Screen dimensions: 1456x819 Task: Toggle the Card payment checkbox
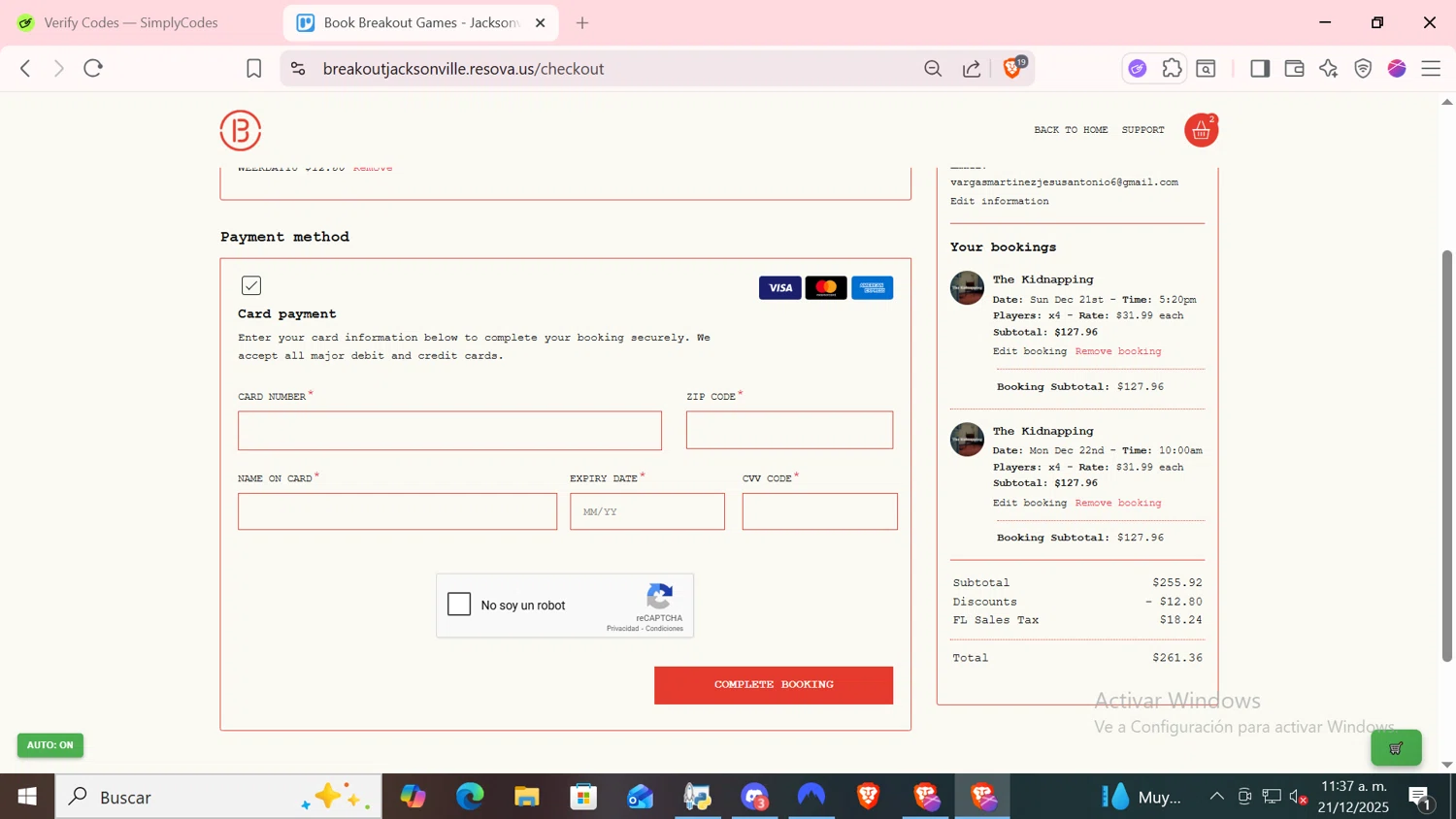coord(251,285)
